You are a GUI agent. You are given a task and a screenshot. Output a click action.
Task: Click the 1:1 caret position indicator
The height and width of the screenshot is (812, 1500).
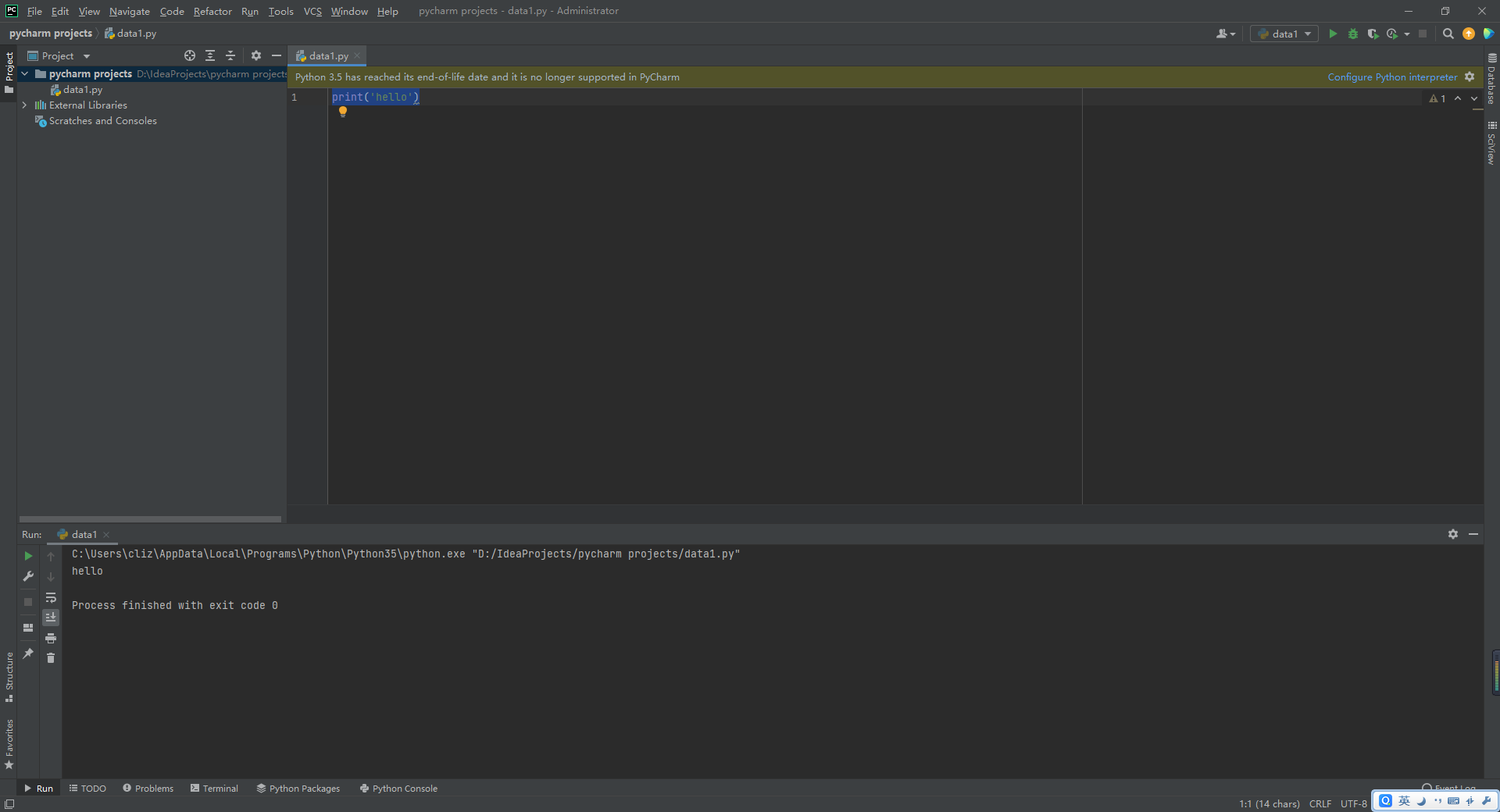(1269, 803)
